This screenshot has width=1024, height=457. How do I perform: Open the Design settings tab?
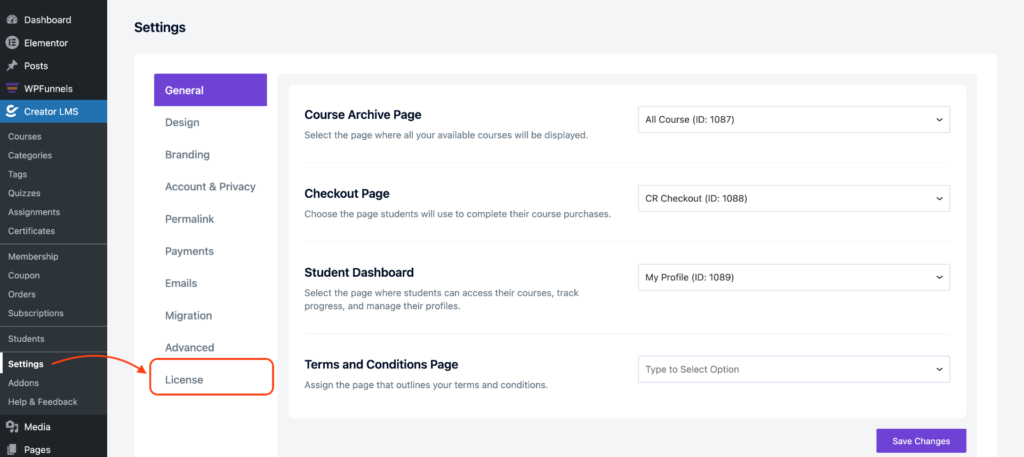point(182,123)
